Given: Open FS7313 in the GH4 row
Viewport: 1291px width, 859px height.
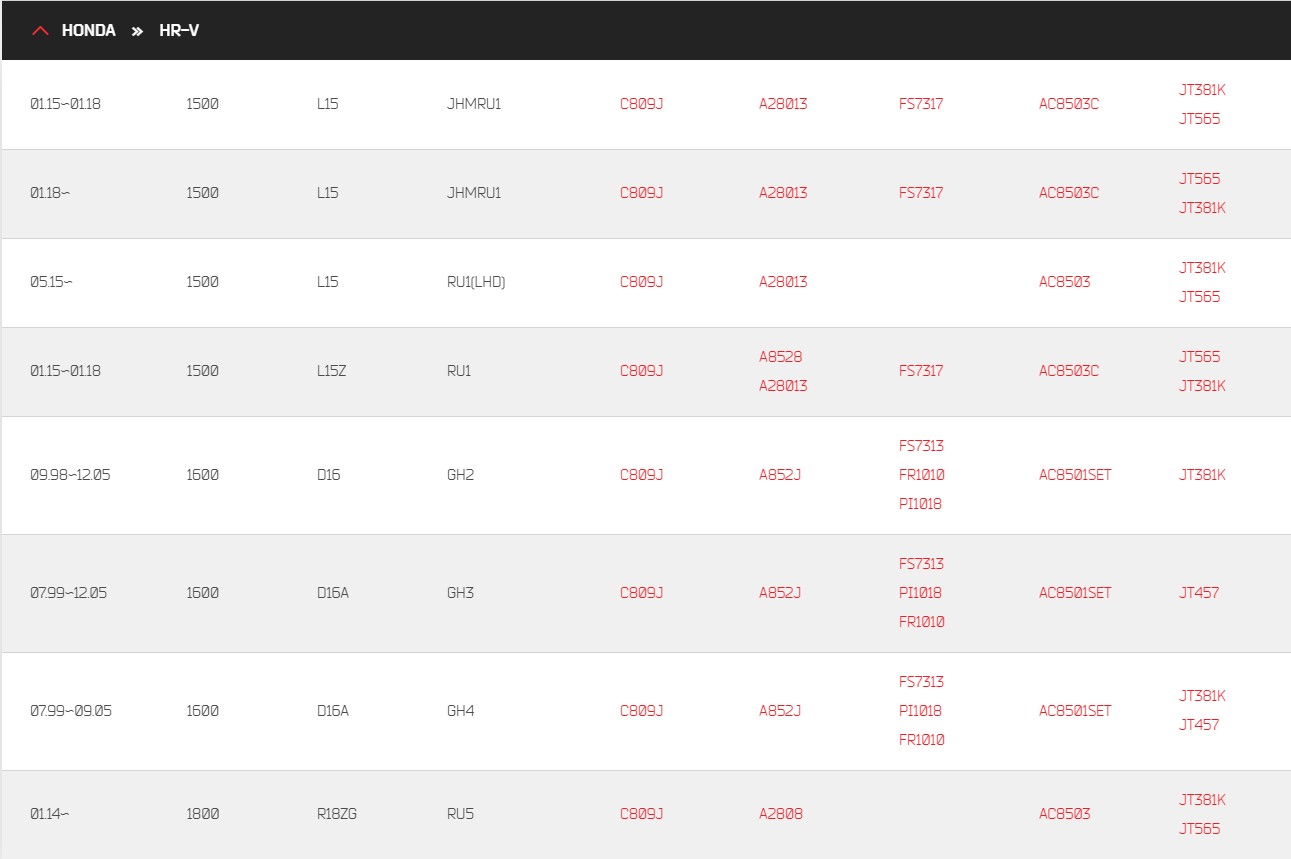Looking at the screenshot, I should tap(921, 682).
